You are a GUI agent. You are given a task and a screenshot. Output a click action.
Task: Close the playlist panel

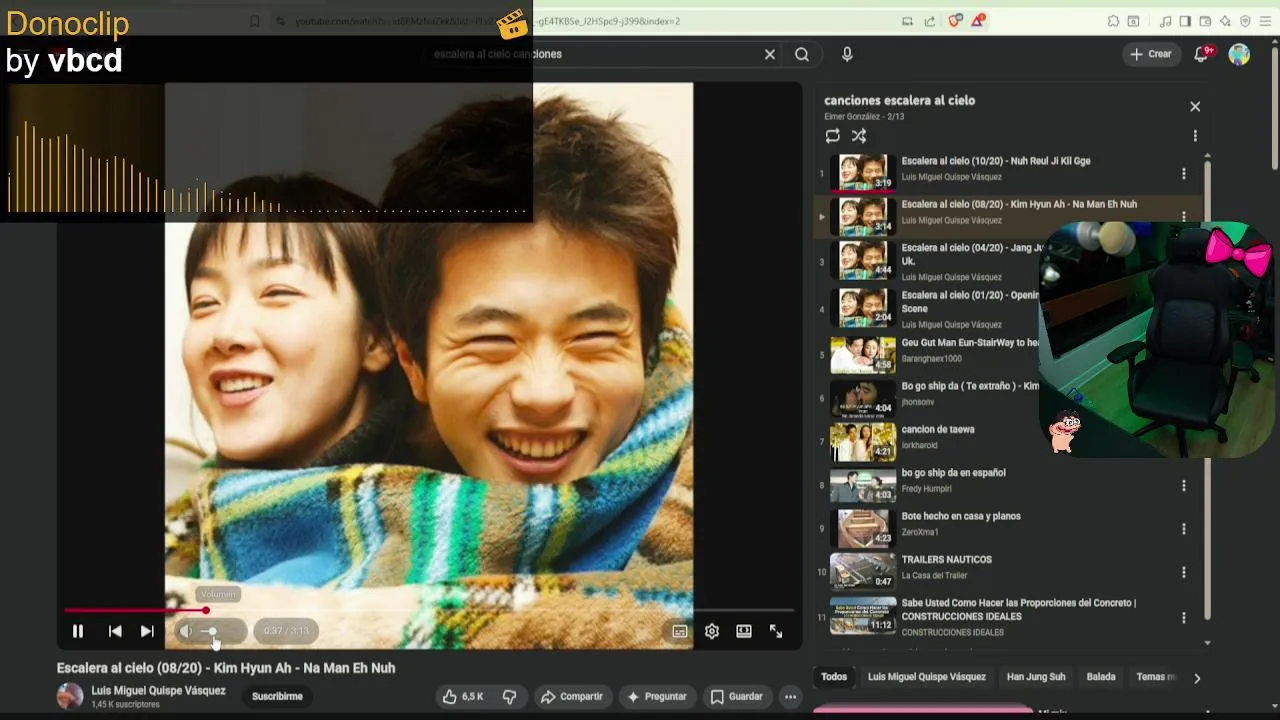coord(1195,106)
